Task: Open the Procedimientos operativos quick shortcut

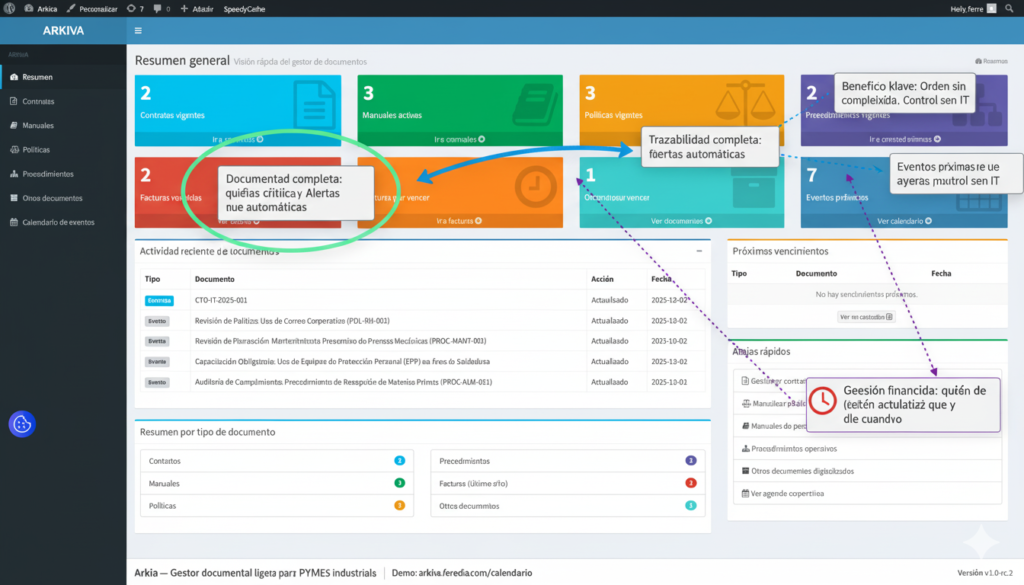Action: (867, 449)
